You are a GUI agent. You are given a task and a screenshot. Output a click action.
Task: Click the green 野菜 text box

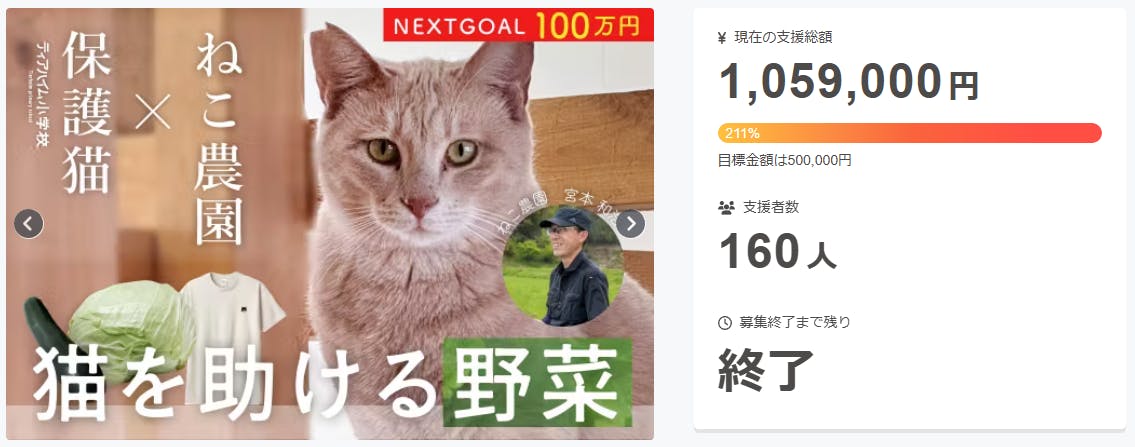pyautogui.click(x=537, y=382)
